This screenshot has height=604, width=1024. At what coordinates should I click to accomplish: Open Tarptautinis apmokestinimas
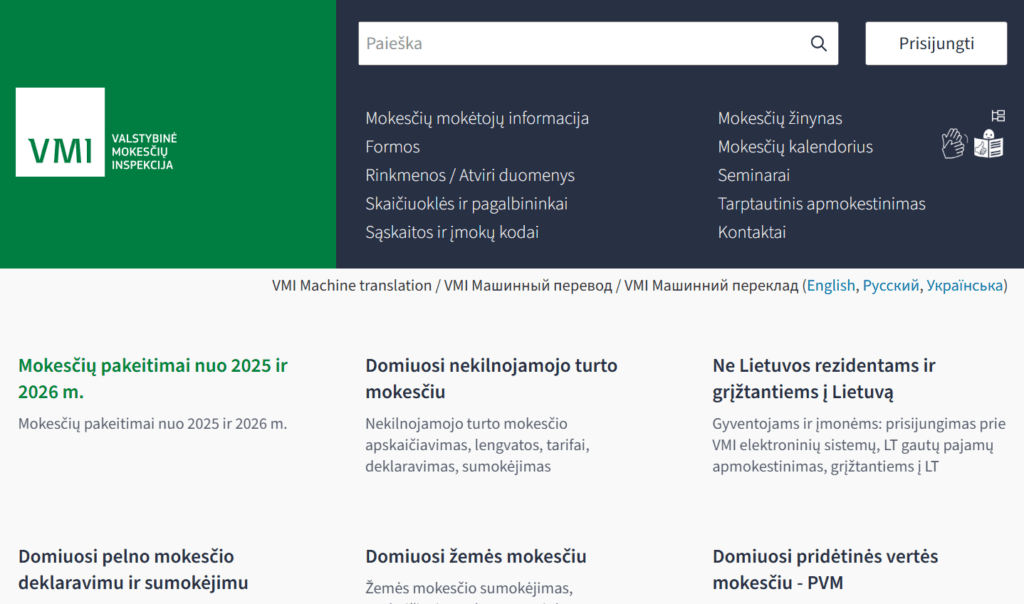click(822, 203)
